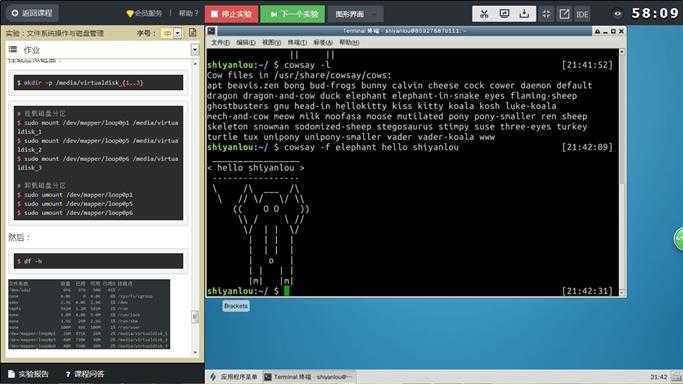Click the red 停止实验 stop experiment button
Image resolution: width=683 pixels, height=384 pixels.
(231, 14)
